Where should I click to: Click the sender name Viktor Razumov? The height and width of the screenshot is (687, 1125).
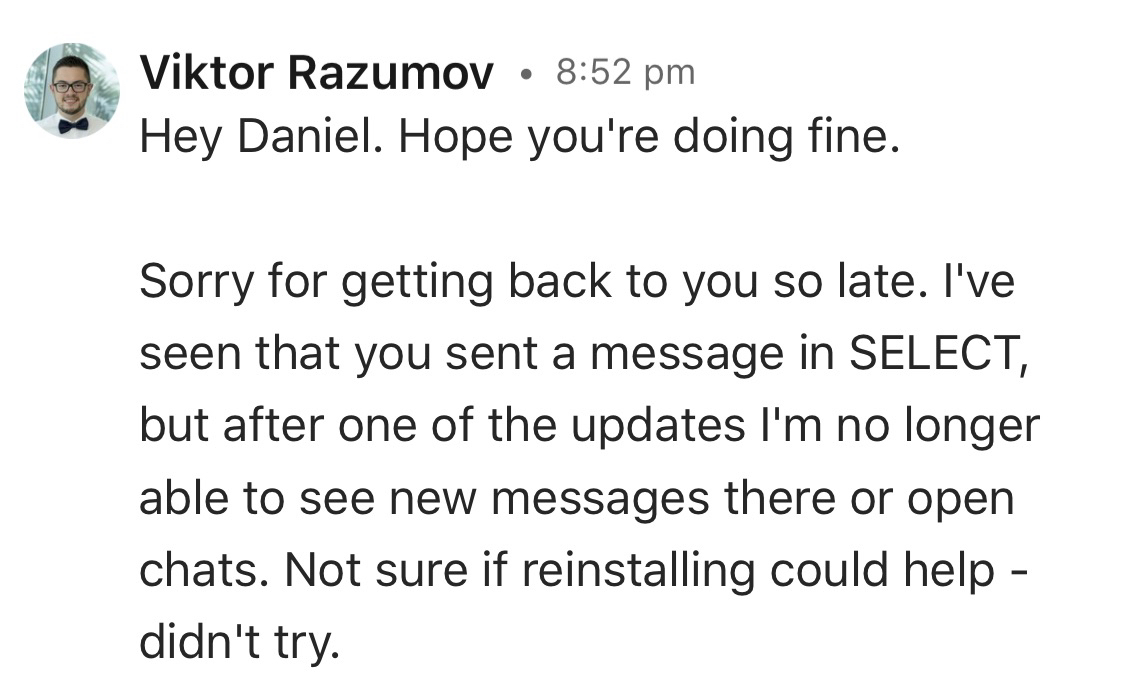(316, 73)
